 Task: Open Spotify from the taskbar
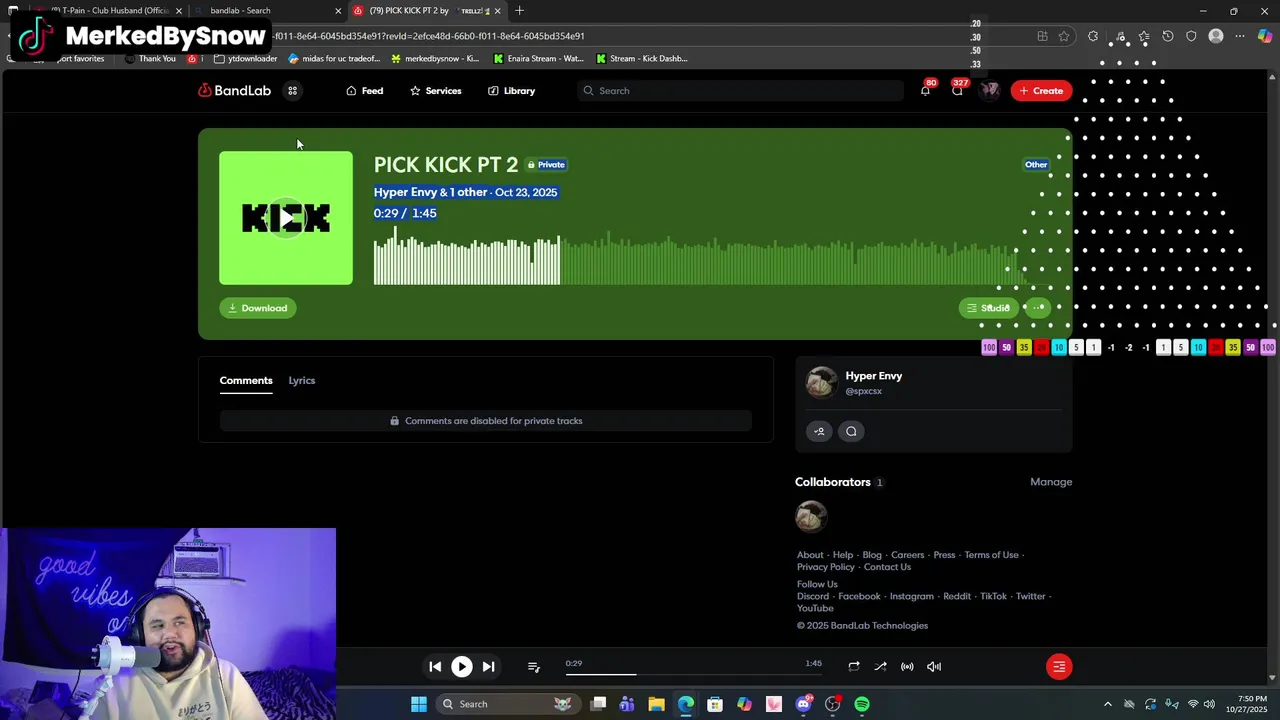tap(862, 704)
